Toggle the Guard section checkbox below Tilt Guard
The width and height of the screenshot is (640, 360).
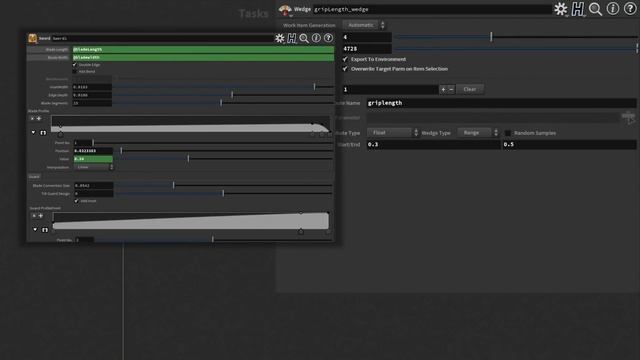click(x=77, y=201)
